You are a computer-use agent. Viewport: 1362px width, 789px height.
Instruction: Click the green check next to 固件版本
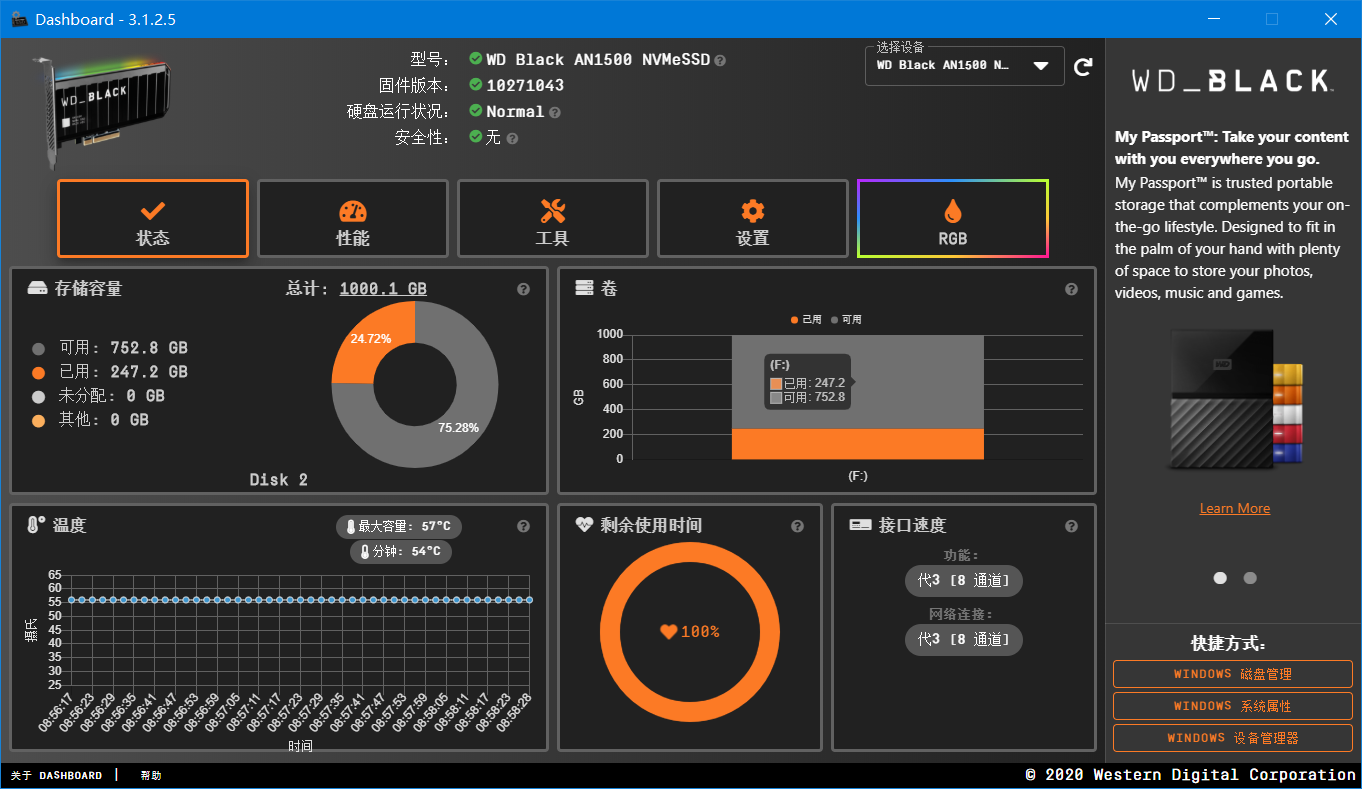[476, 85]
